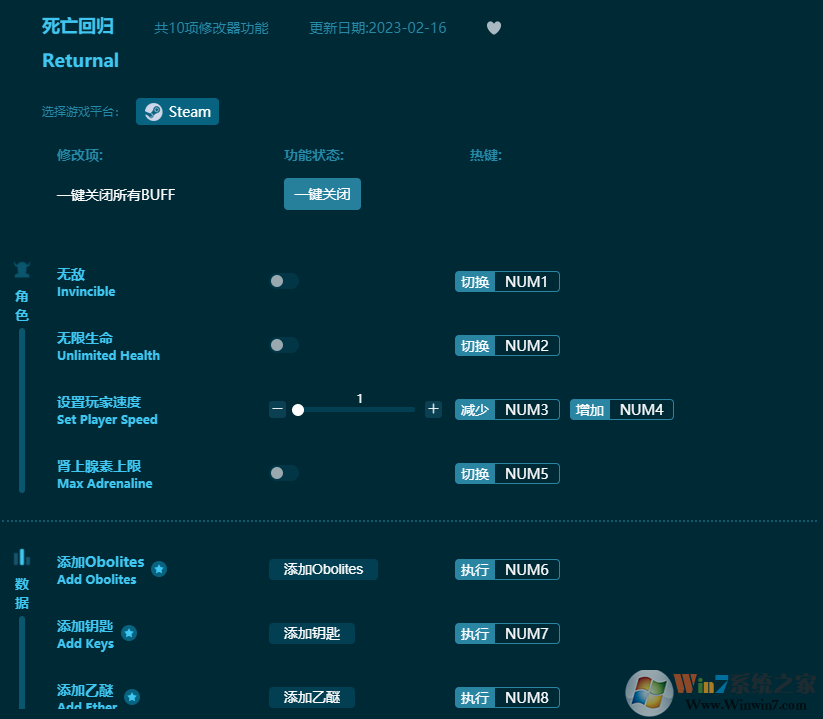Select the Steam platform button
Image resolution: width=823 pixels, height=719 pixels.
tap(177, 112)
